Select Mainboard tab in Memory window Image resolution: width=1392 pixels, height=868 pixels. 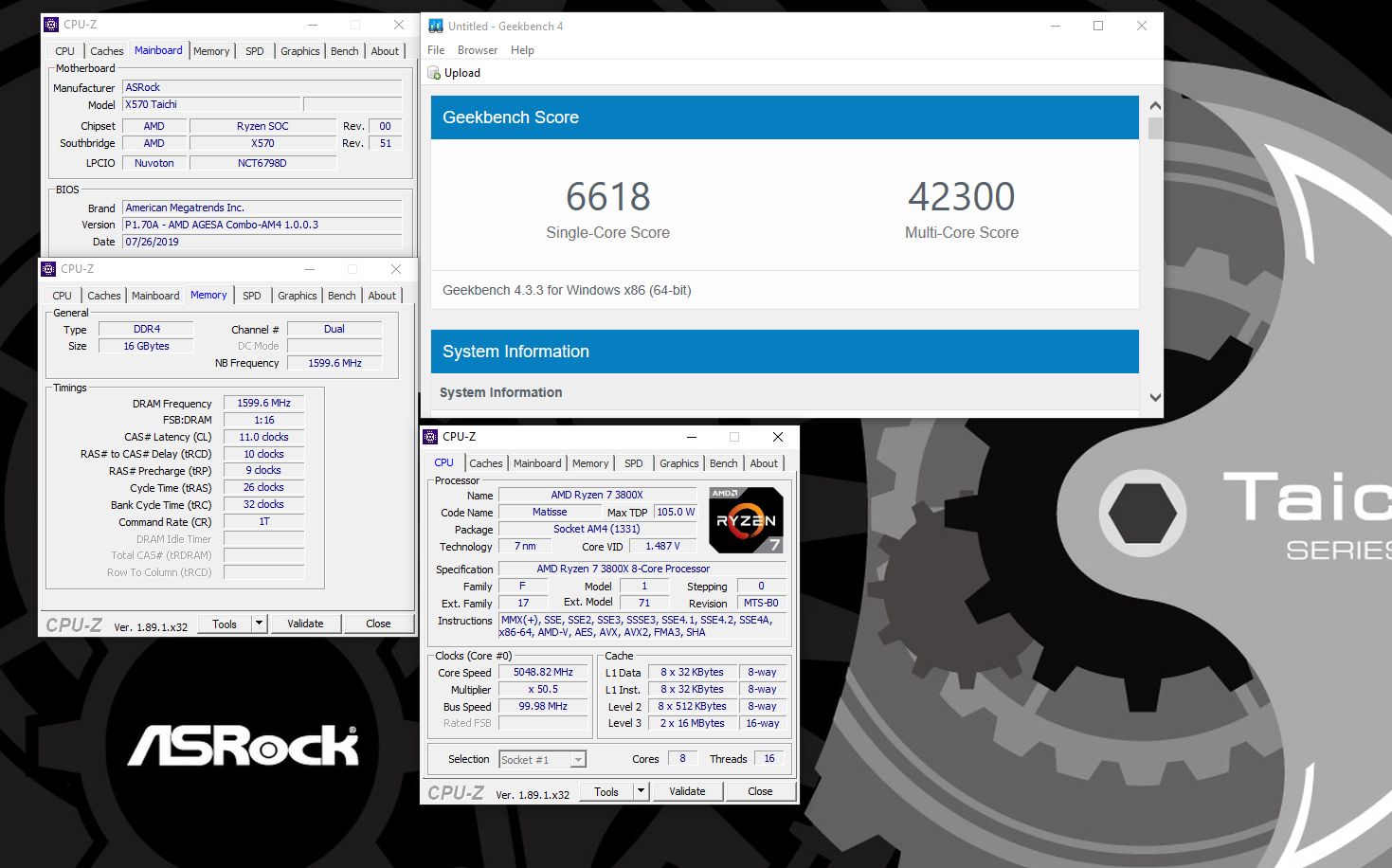click(x=155, y=296)
